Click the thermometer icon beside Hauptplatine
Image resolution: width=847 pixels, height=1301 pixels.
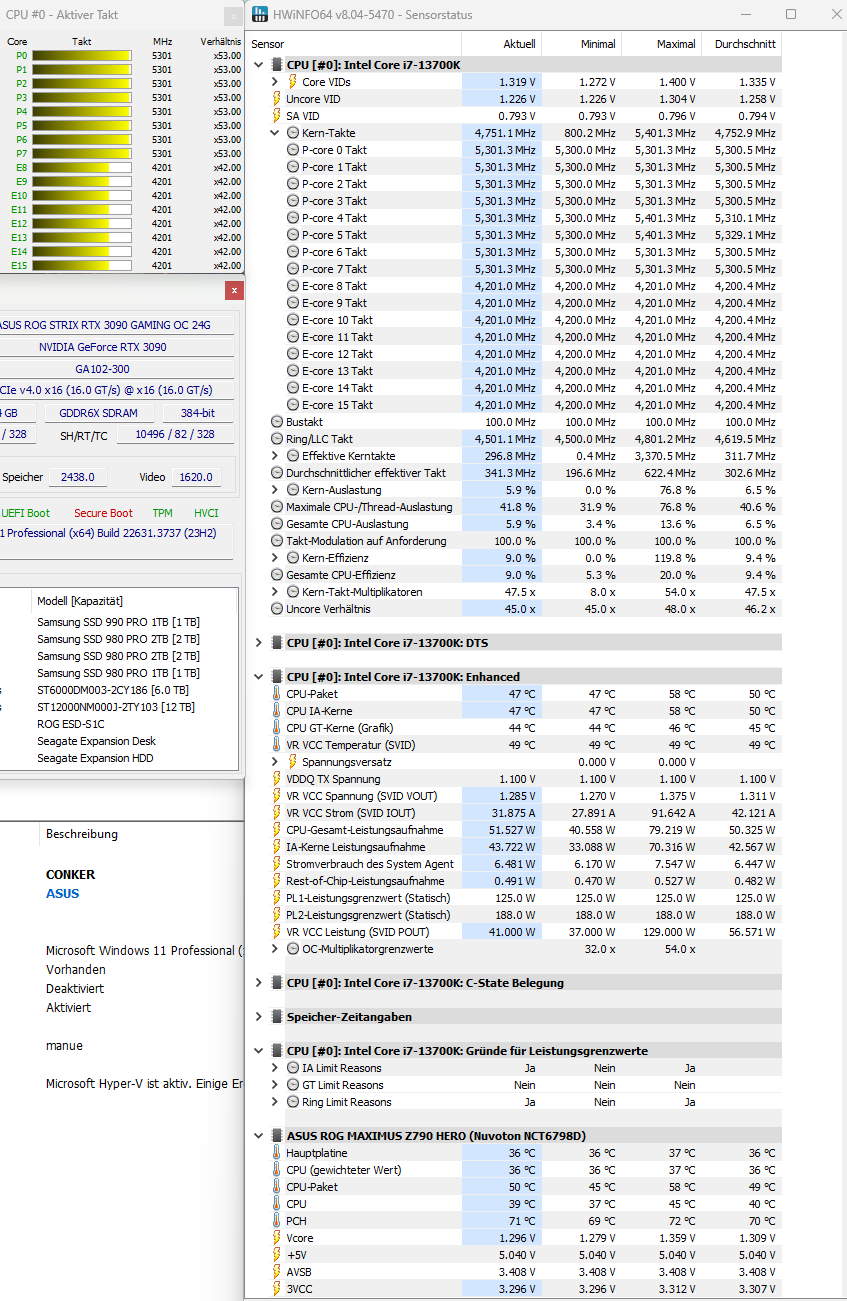click(x=277, y=1153)
